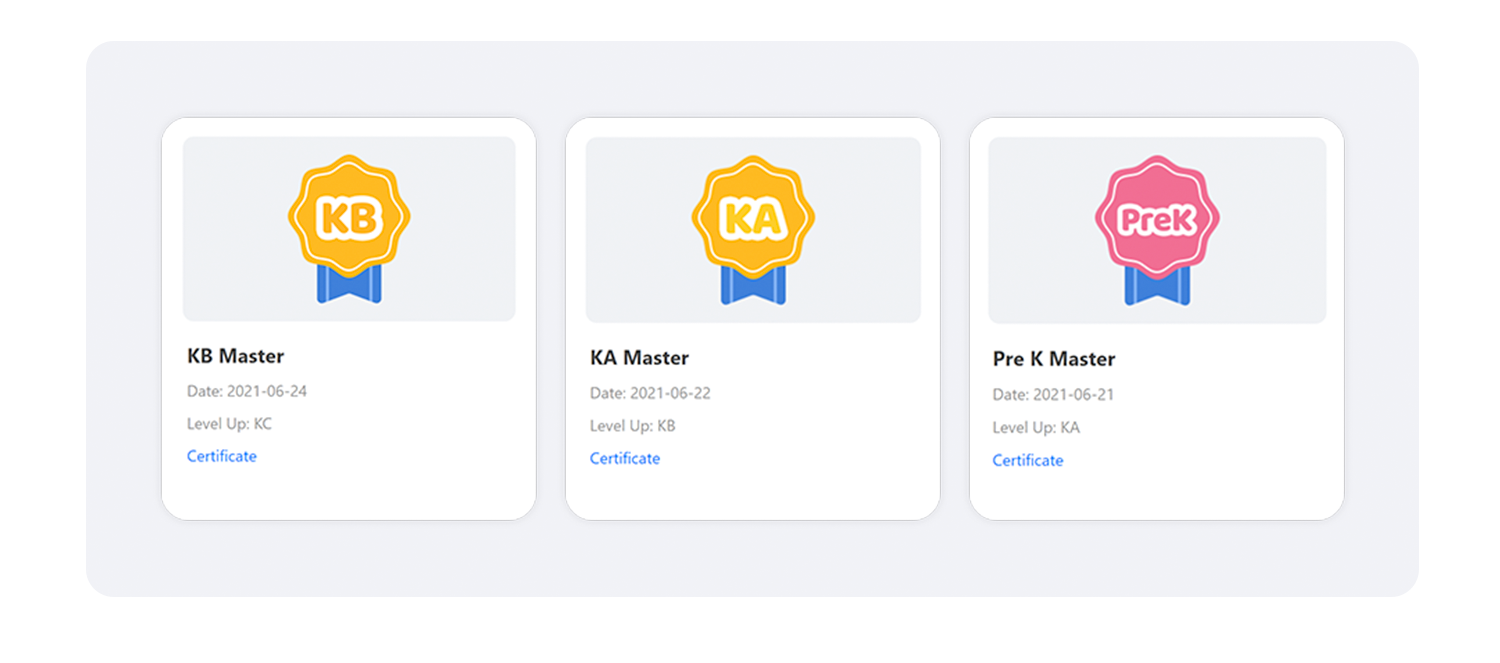Click the gold KB badge icon
This screenshot has height=663, width=1500.
tap(349, 216)
